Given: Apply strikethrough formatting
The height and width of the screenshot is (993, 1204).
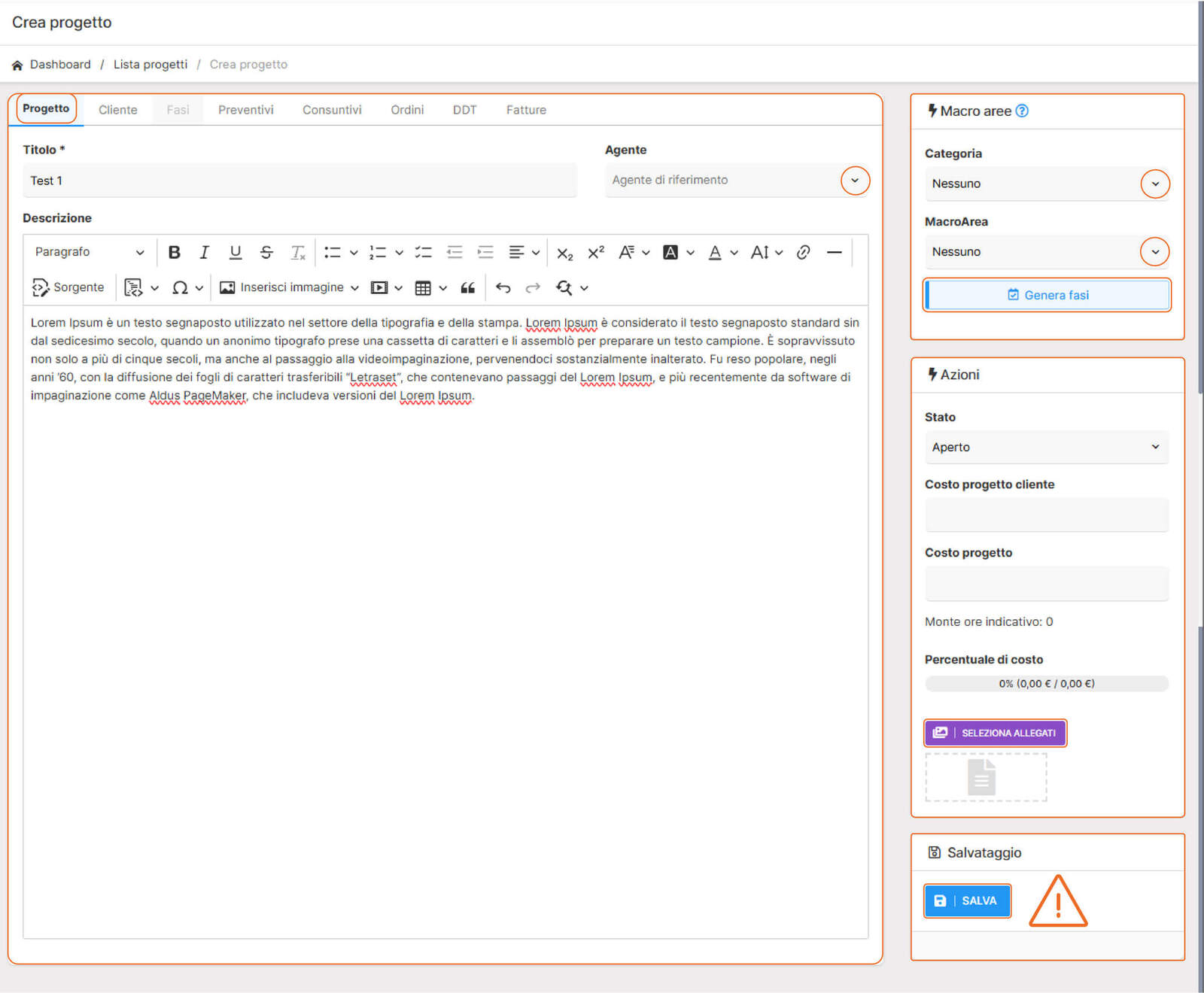Looking at the screenshot, I should [x=266, y=253].
